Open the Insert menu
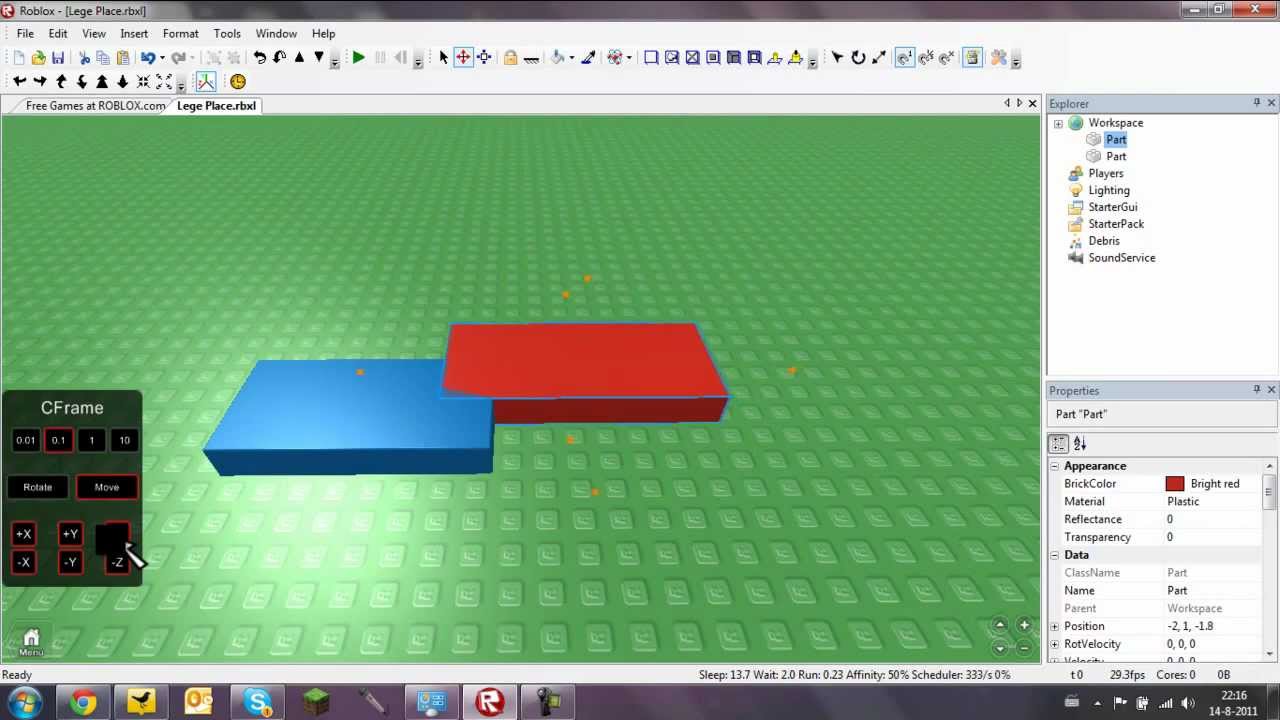The image size is (1280, 720). pos(134,34)
